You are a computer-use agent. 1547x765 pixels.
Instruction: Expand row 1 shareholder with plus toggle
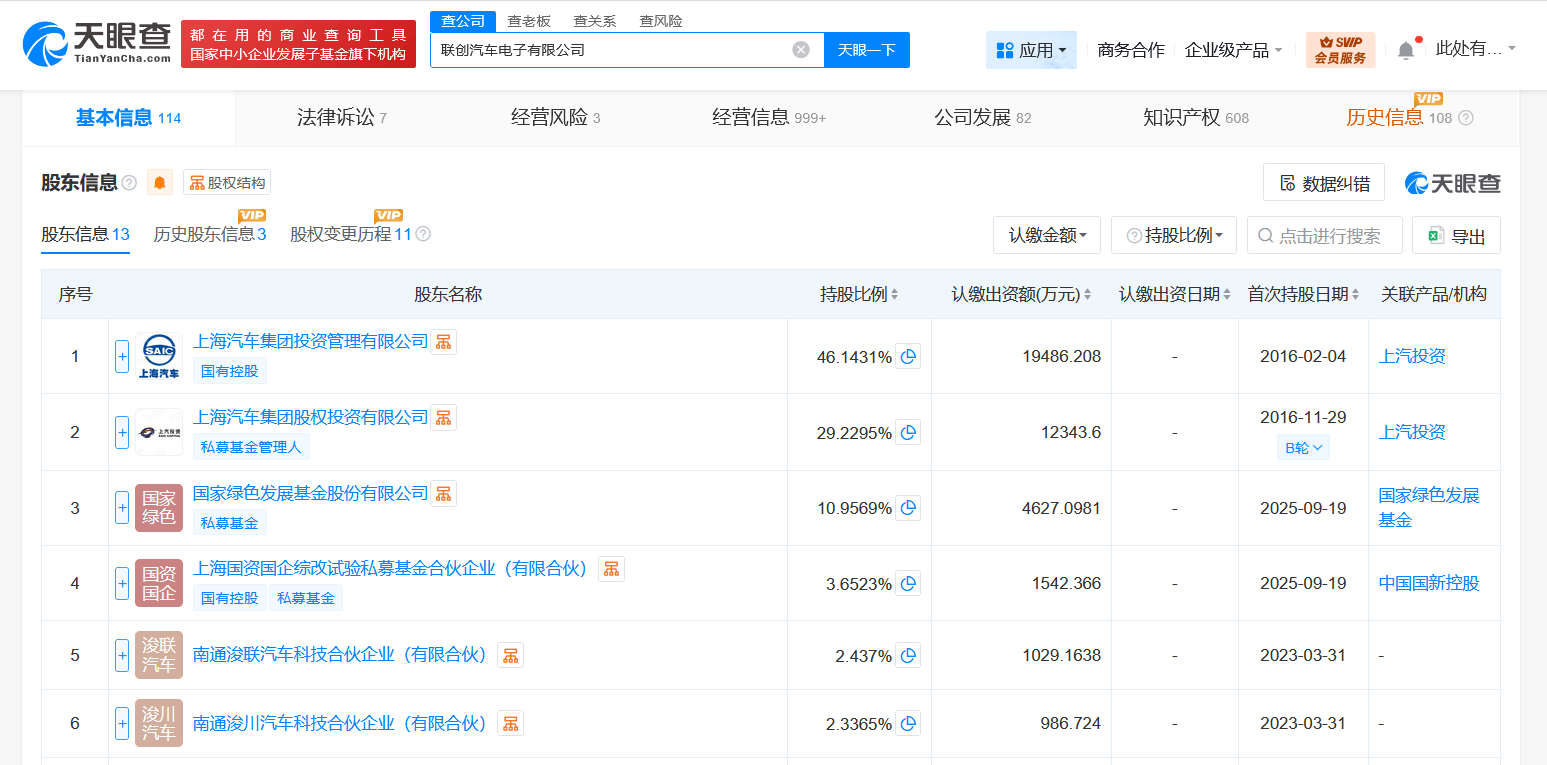click(x=122, y=357)
